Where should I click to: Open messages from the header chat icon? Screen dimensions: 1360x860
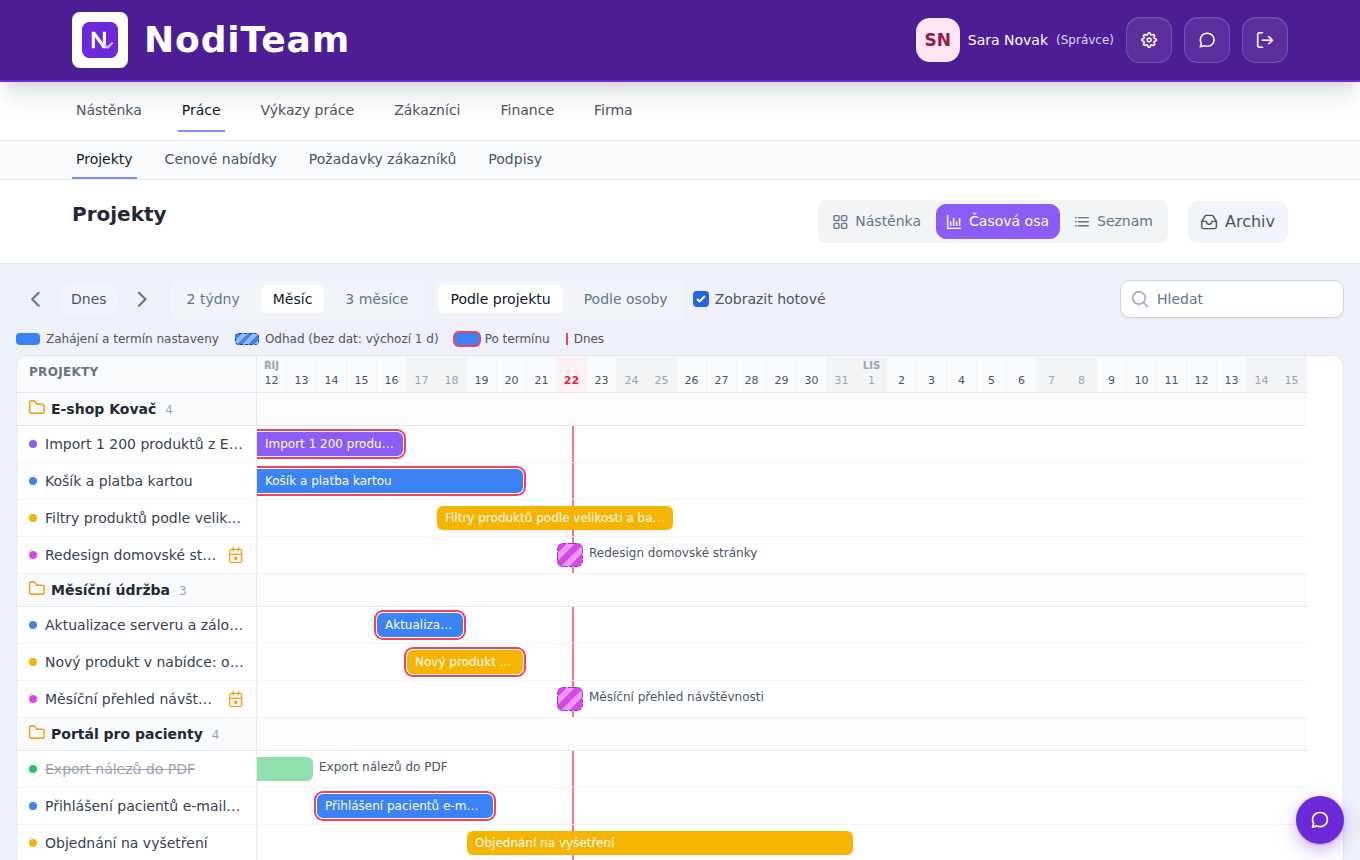click(x=1207, y=40)
